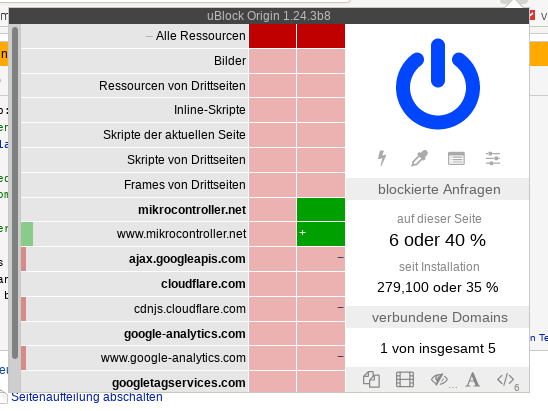Screen dimensions: 548x411
Task: Toggle the large-media-blocking film icon
Action: tap(405, 379)
